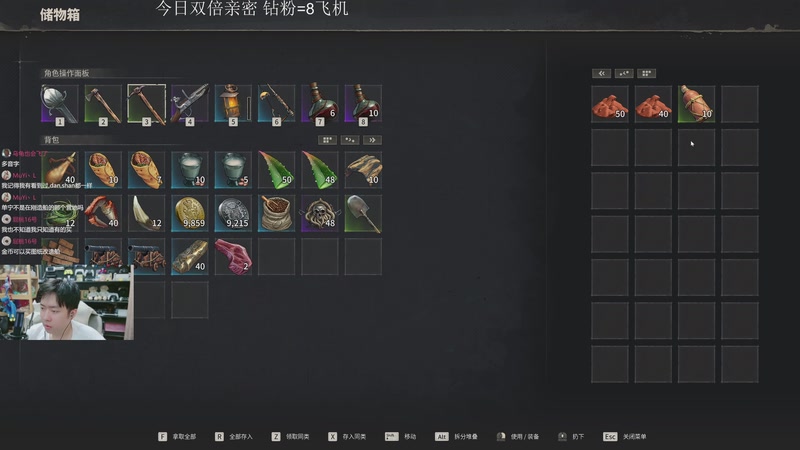800x450 pixels.
Task: Click the aloe leaf stack of 50
Action: click(x=277, y=170)
